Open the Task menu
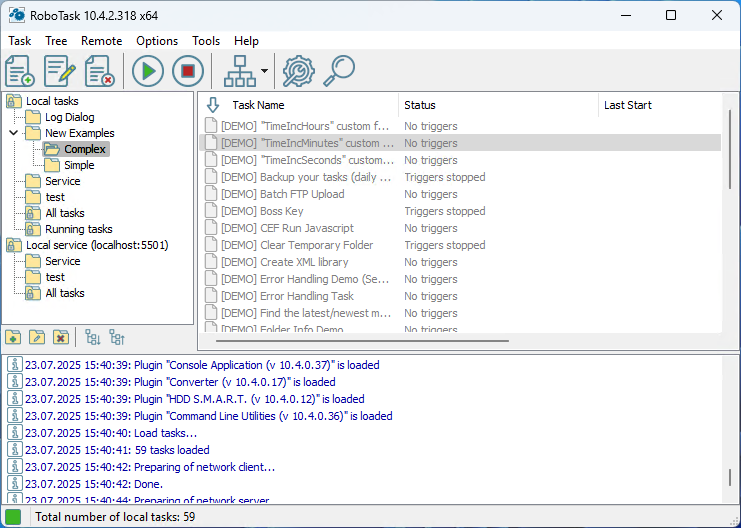Viewport: 741px width, 528px height. (x=20, y=41)
